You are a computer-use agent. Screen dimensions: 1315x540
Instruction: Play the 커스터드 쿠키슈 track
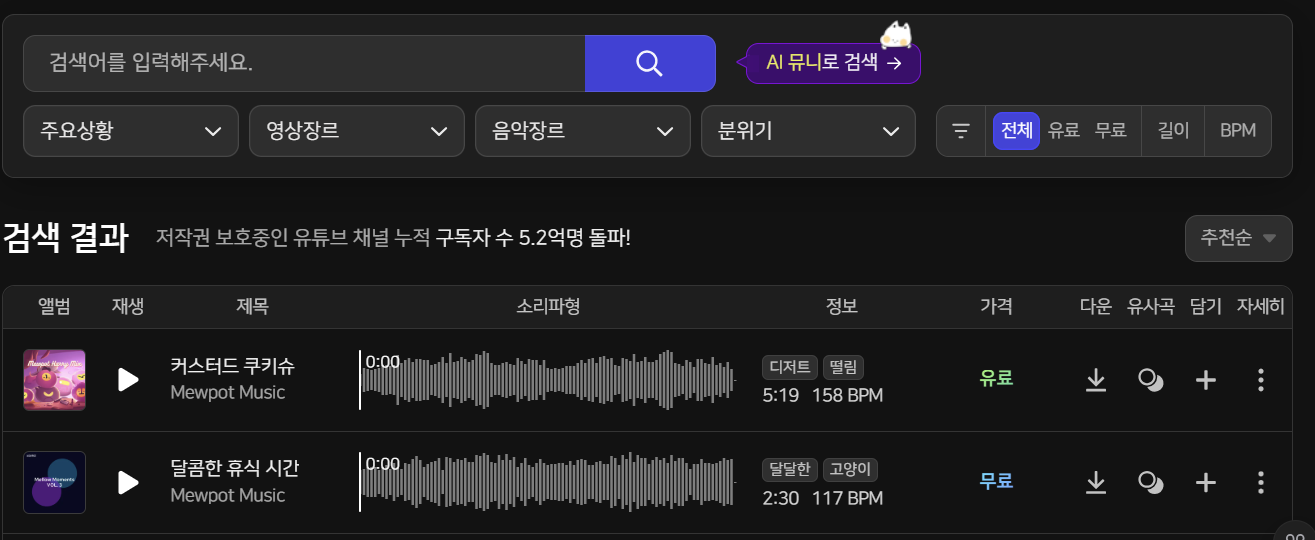(128, 379)
